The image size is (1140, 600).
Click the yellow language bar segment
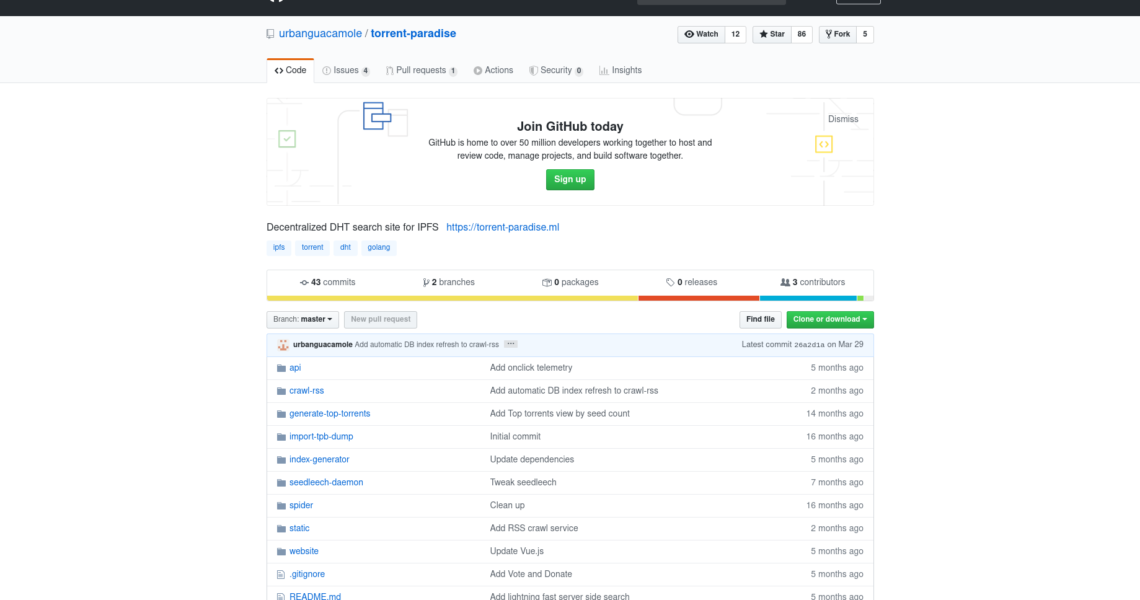click(452, 298)
